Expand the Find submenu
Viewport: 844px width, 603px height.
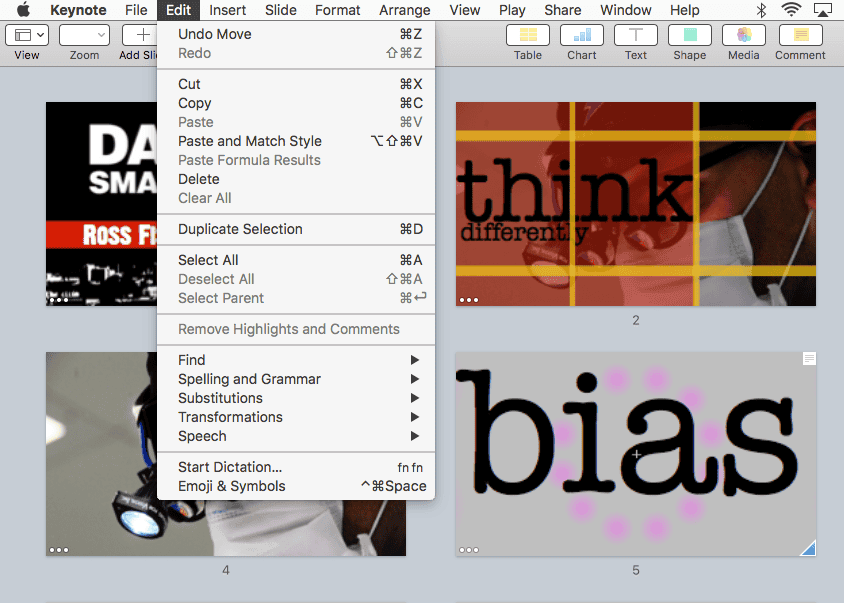click(296, 360)
